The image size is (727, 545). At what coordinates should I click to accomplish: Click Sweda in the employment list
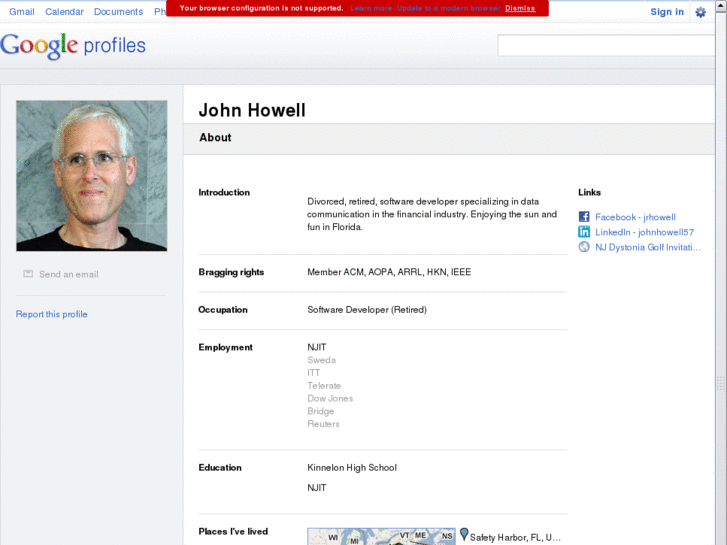pos(321,360)
